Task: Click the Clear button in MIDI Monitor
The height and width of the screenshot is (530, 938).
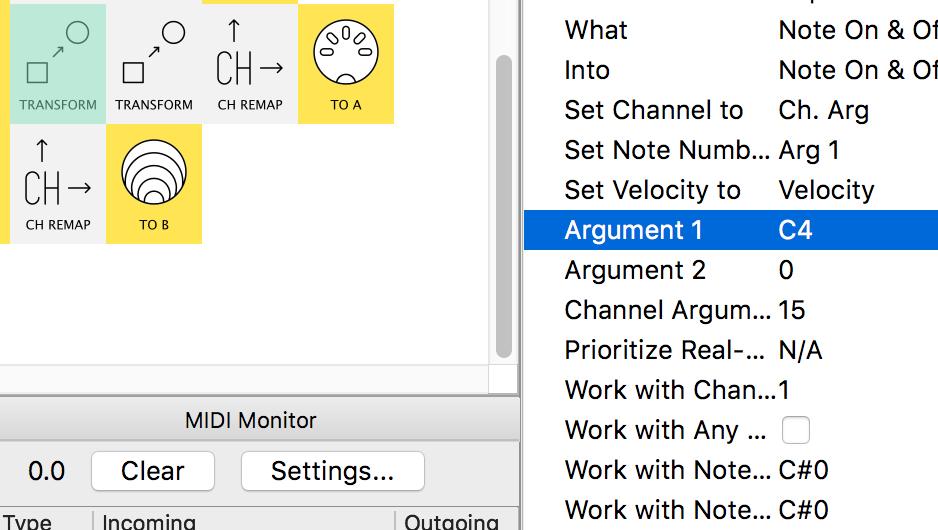Action: pos(153,471)
